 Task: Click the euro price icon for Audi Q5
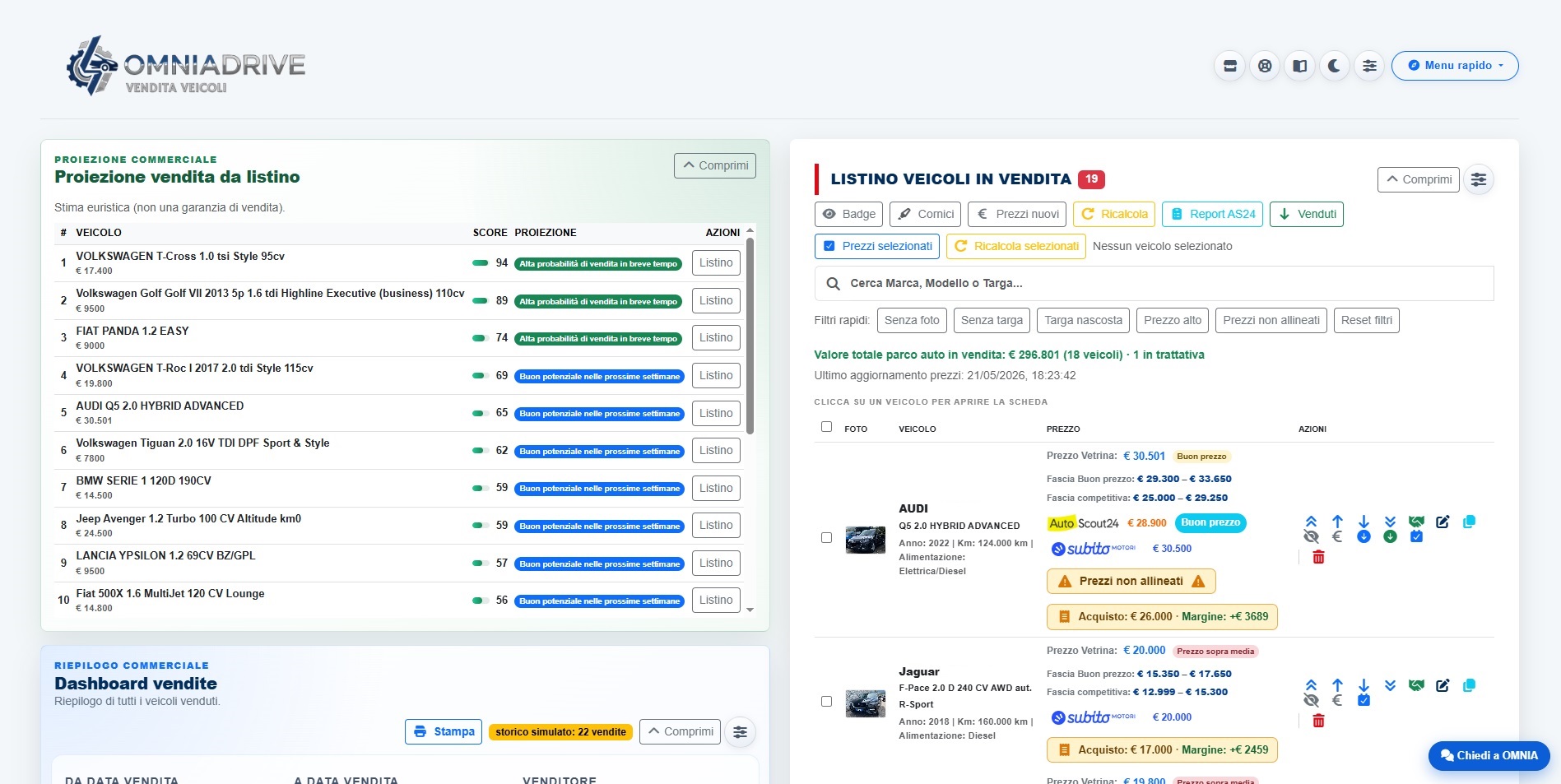(1337, 537)
